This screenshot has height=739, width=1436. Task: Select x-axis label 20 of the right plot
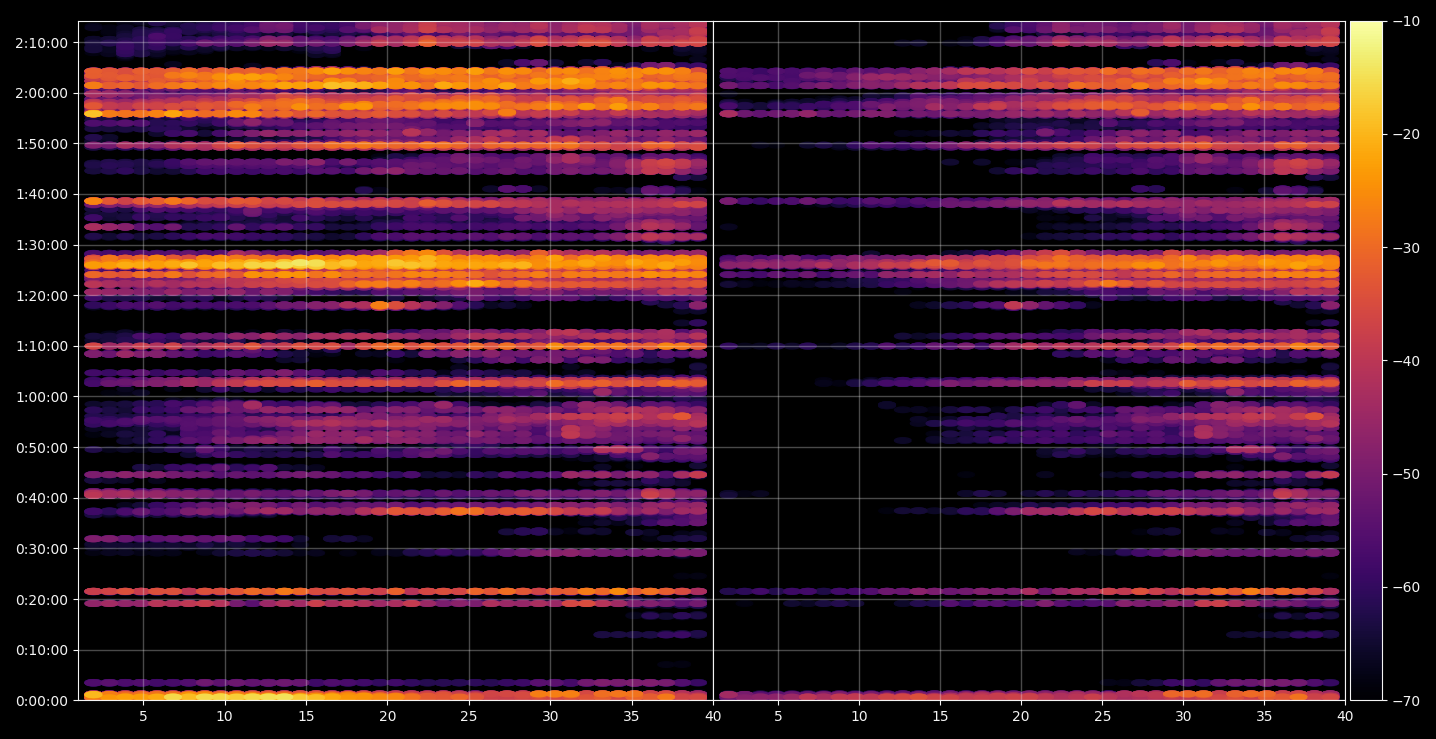[x=1021, y=717]
